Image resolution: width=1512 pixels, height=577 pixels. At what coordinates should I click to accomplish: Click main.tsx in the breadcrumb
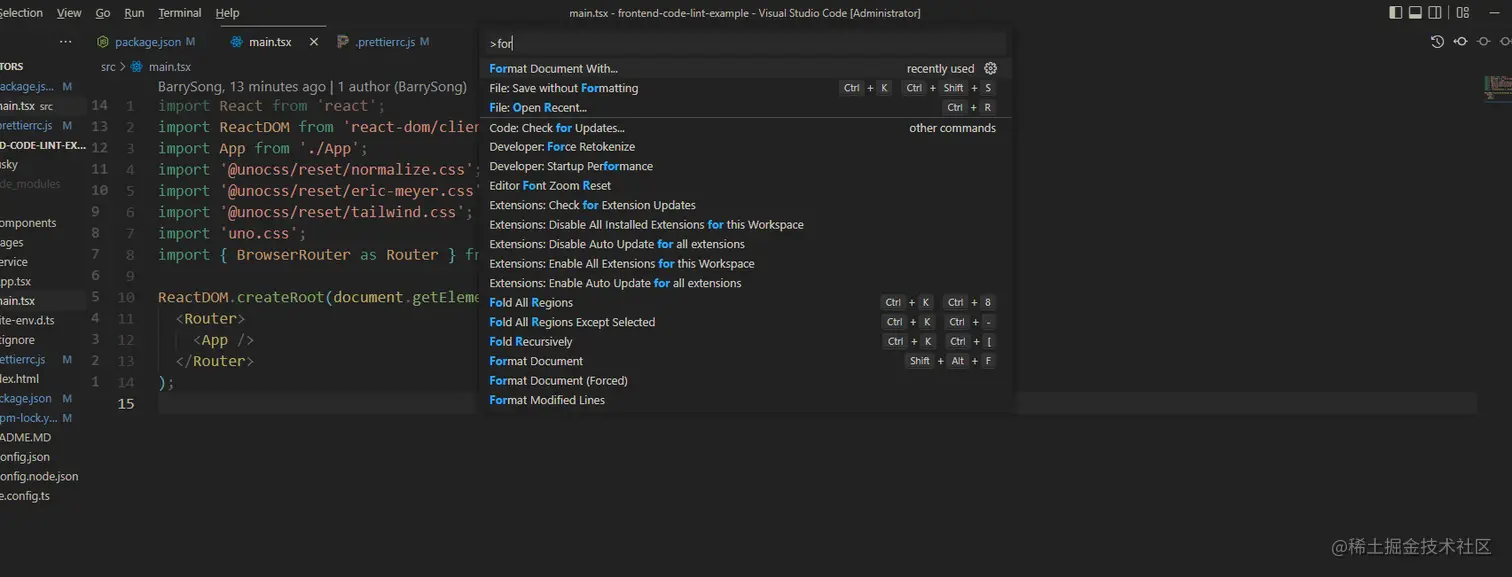coord(170,67)
